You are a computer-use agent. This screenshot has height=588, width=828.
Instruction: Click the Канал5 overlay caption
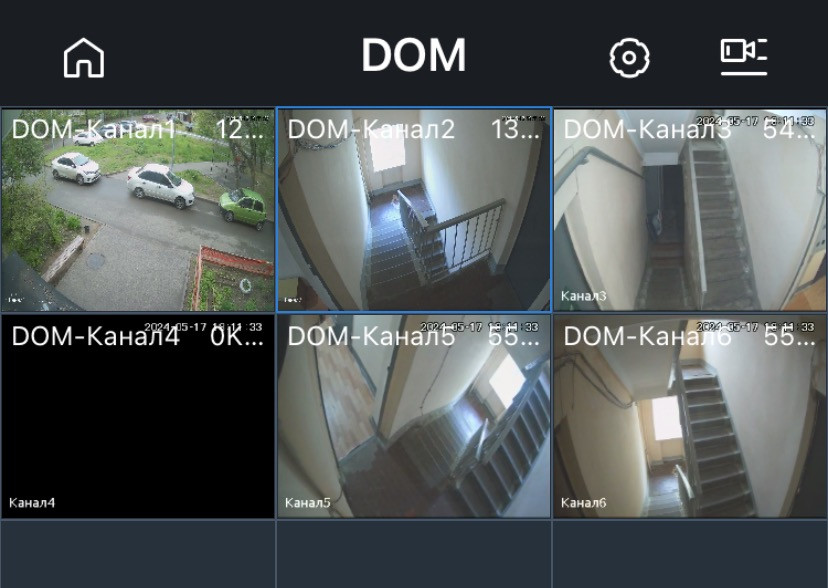coord(307,502)
